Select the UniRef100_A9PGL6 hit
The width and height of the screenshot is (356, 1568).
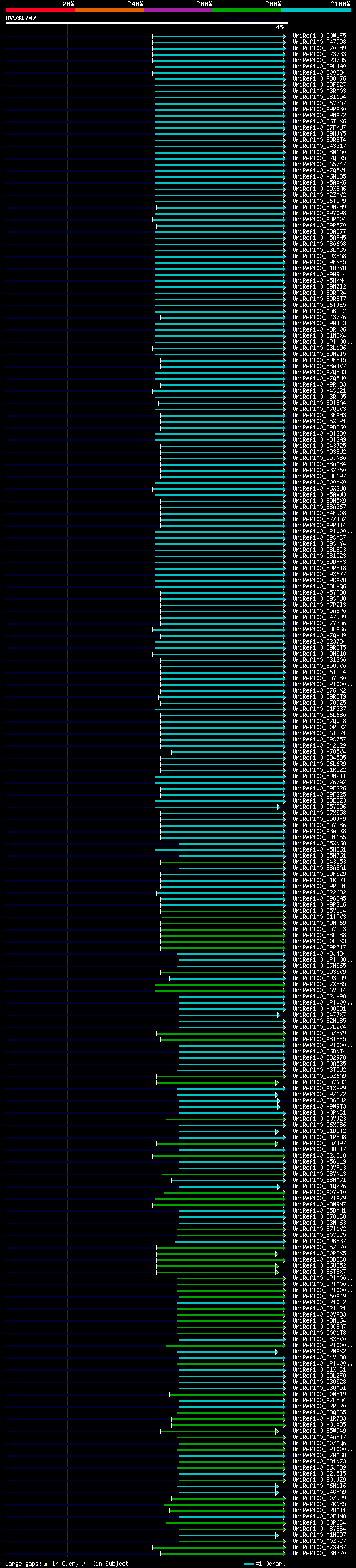pyautogui.click(x=319, y=904)
